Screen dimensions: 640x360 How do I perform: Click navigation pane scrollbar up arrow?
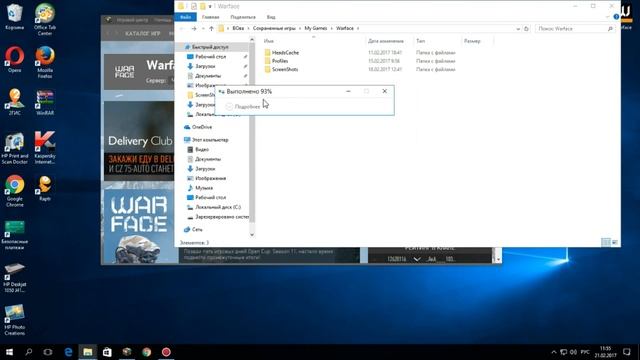pos(252,40)
